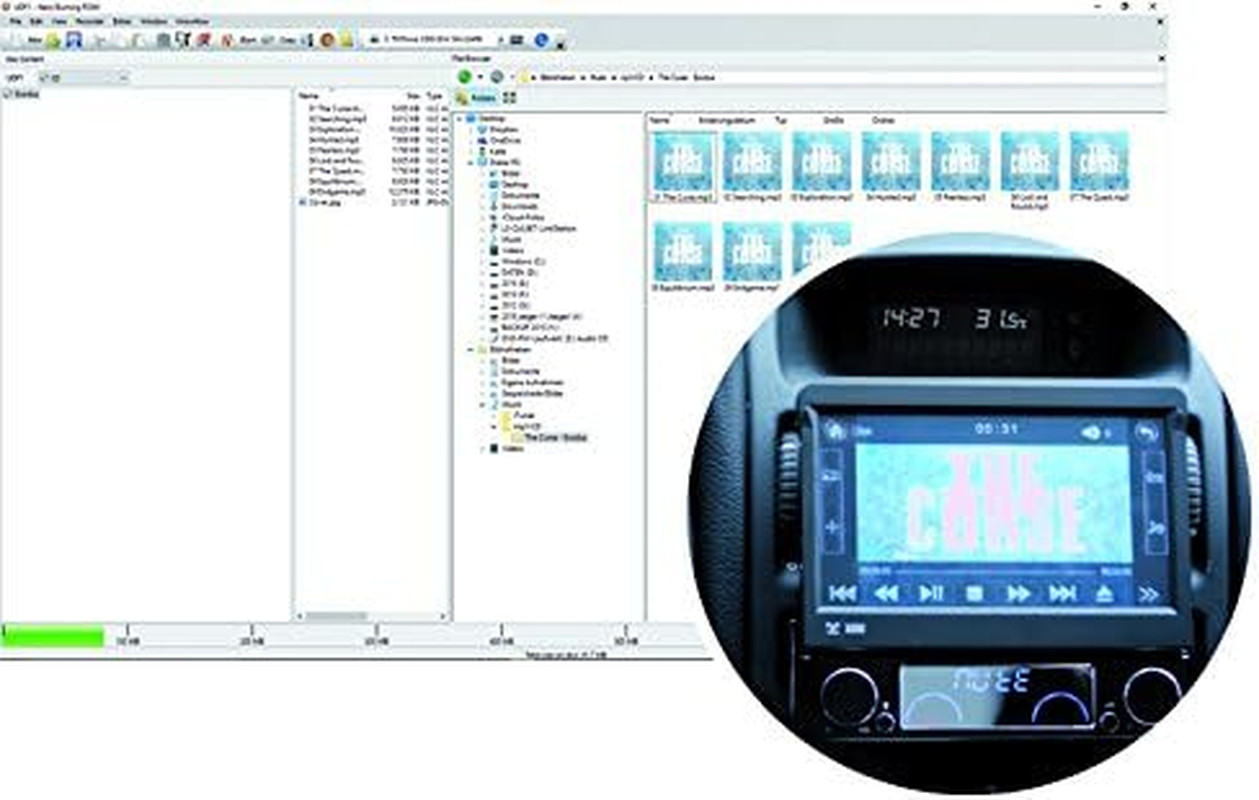Select iCloud Fotos in the folder tree

(x=519, y=217)
